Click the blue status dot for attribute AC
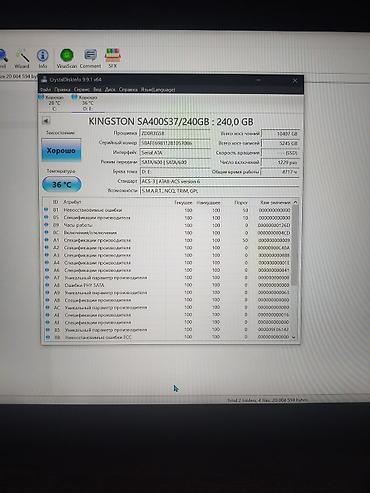370x493 pixels. pyautogui.click(x=47, y=307)
